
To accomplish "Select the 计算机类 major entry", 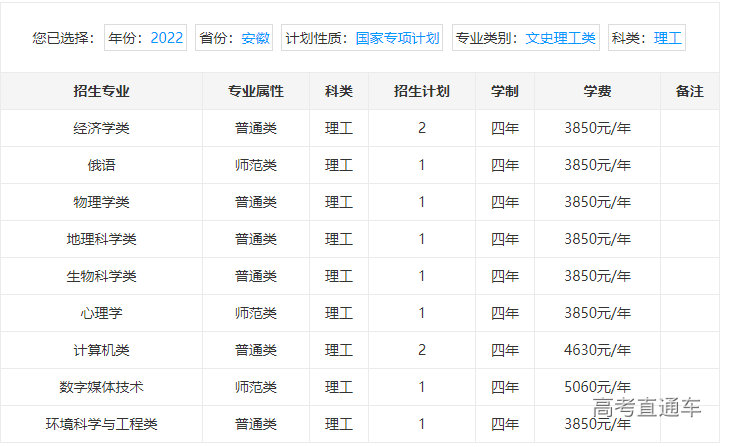I will pos(101,350).
